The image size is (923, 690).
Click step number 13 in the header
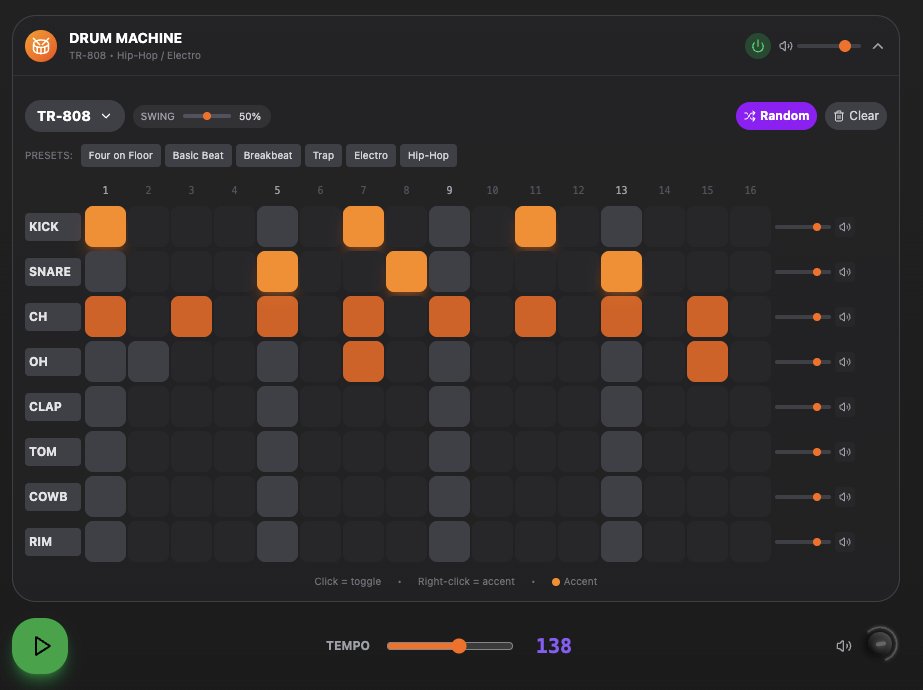(621, 190)
